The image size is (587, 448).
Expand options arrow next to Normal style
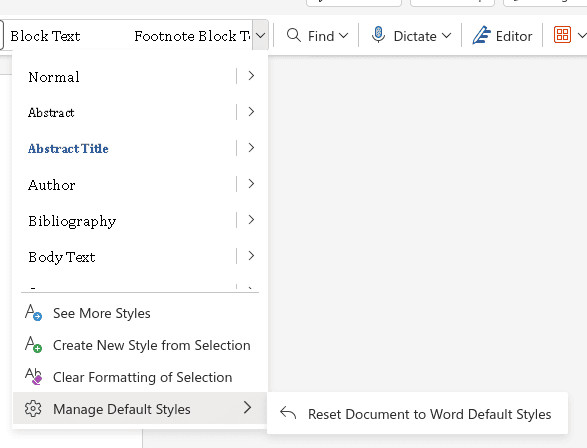pos(251,76)
